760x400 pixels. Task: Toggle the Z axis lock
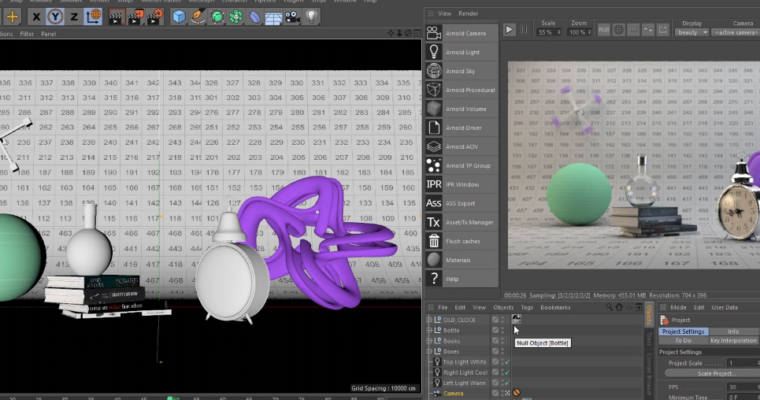(75, 17)
